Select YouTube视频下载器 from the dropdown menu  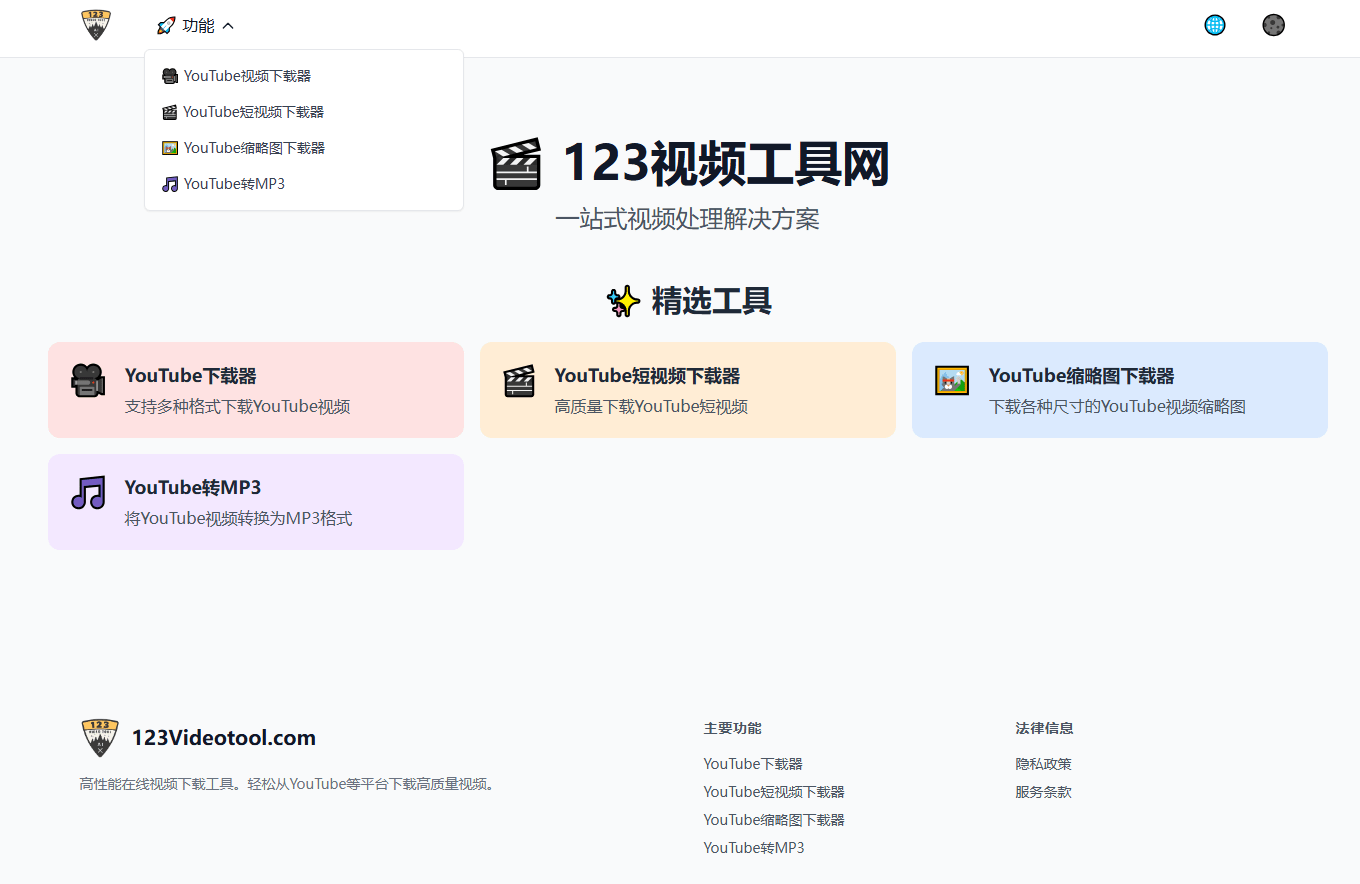tap(246, 75)
